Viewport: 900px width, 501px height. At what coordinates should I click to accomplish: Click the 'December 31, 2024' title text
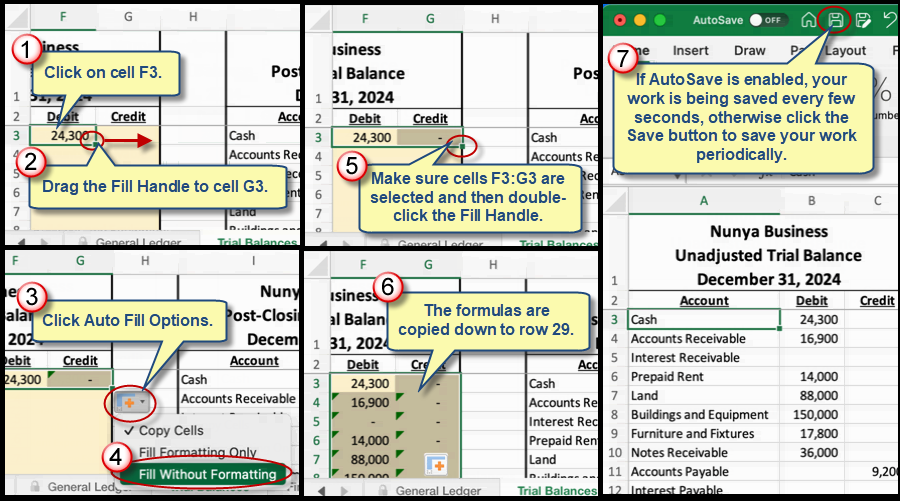pos(769,279)
